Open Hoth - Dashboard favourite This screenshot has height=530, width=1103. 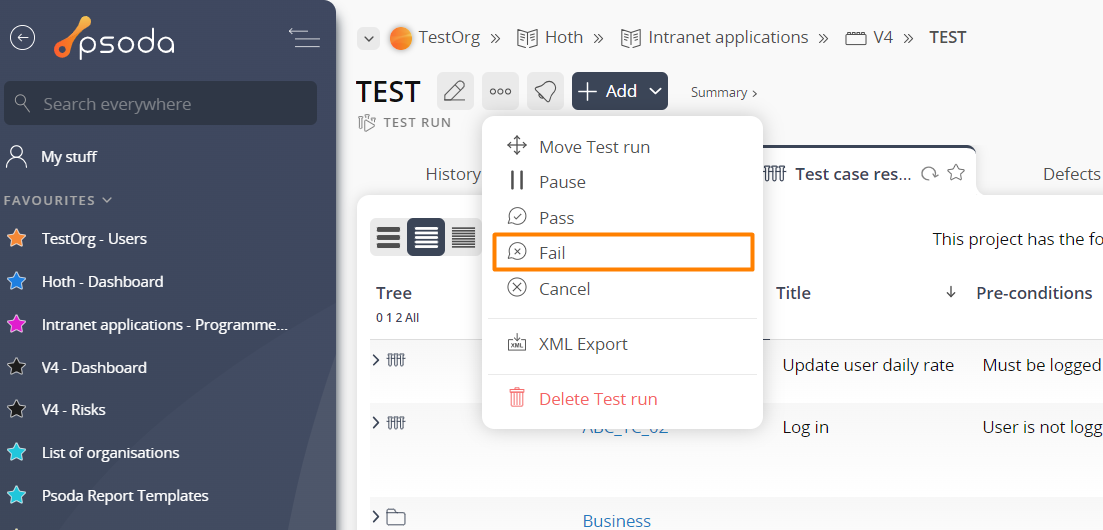click(x=102, y=282)
